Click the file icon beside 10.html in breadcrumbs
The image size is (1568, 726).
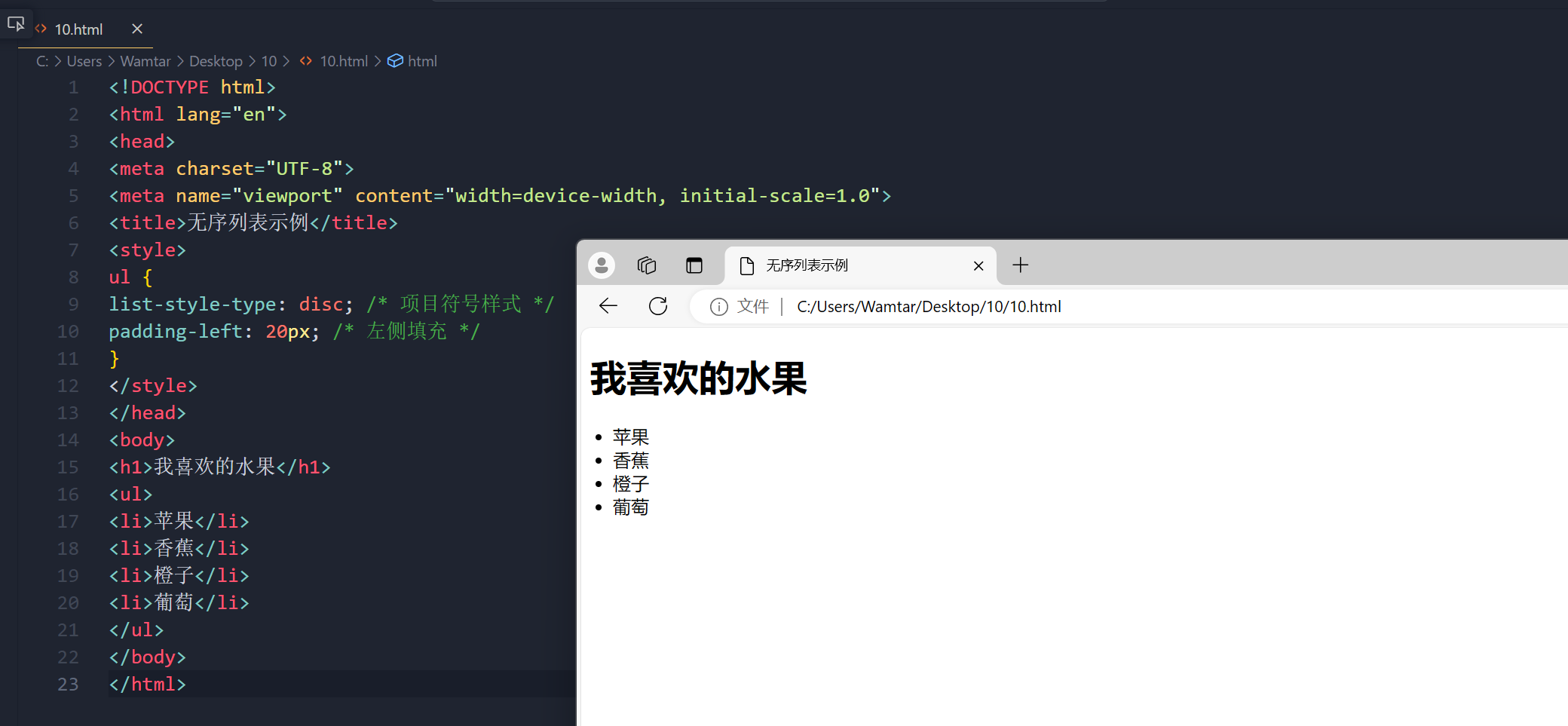click(306, 61)
